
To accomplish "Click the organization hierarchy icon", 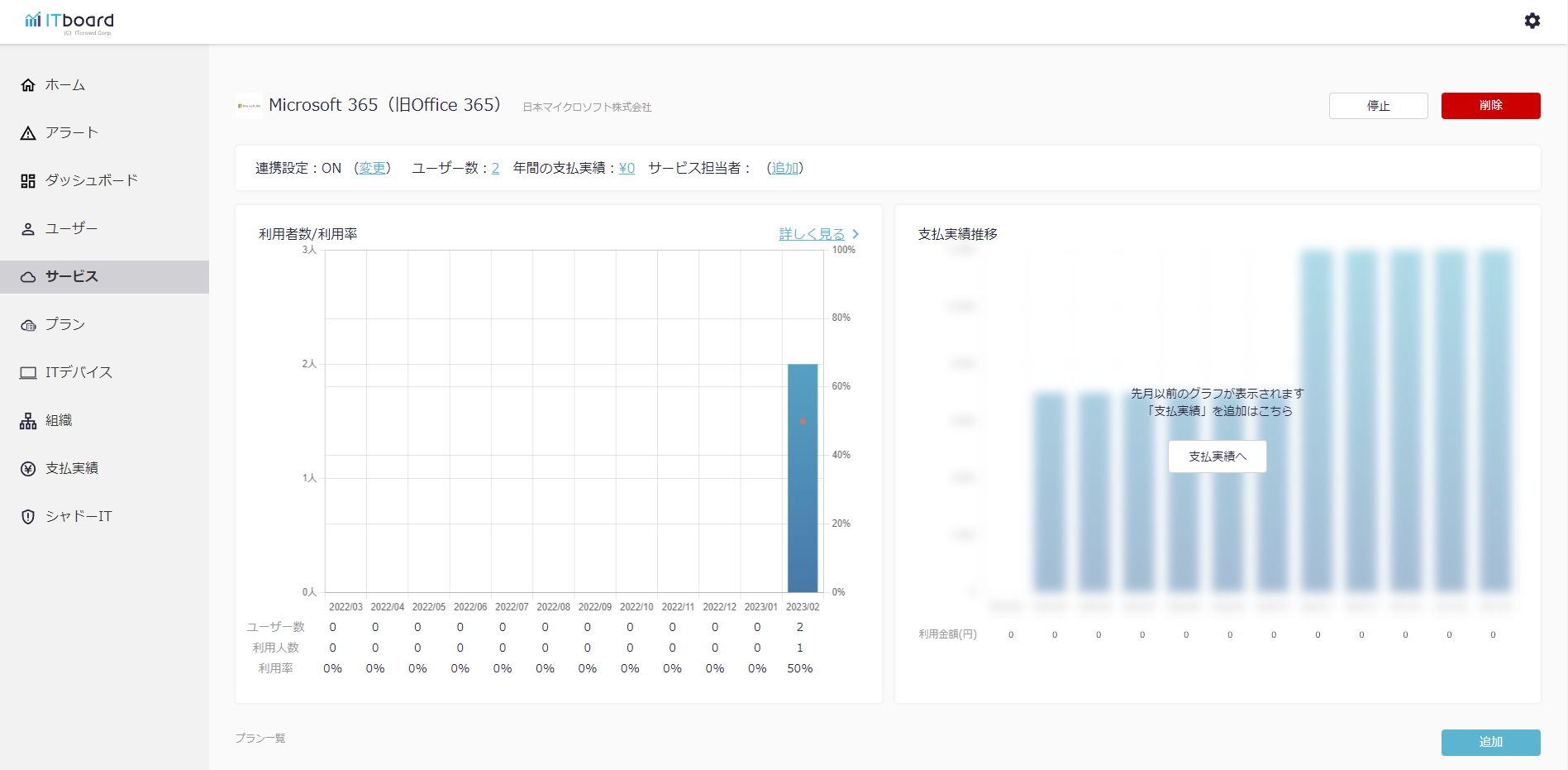I will pos(28,421).
